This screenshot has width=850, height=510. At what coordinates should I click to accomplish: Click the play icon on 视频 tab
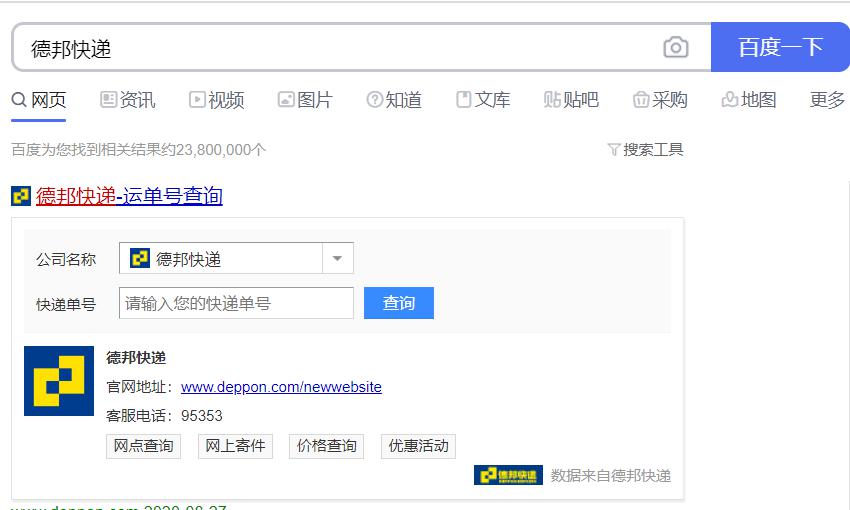click(197, 100)
